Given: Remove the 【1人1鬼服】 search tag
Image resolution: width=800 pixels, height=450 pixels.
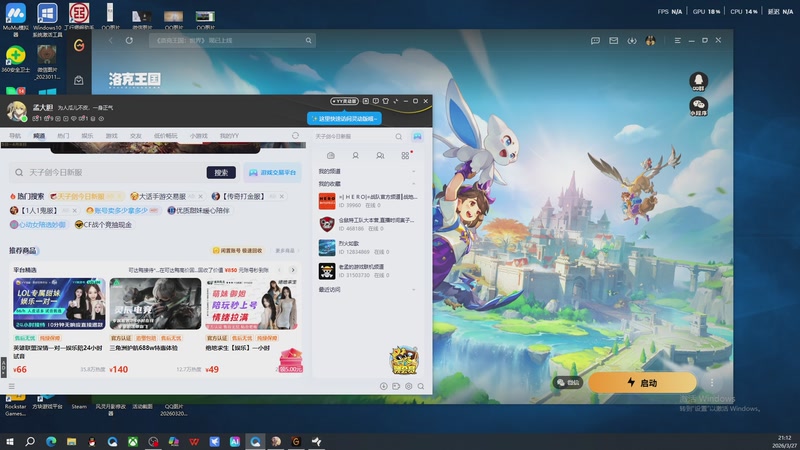Looking at the screenshot, I should pos(74,211).
